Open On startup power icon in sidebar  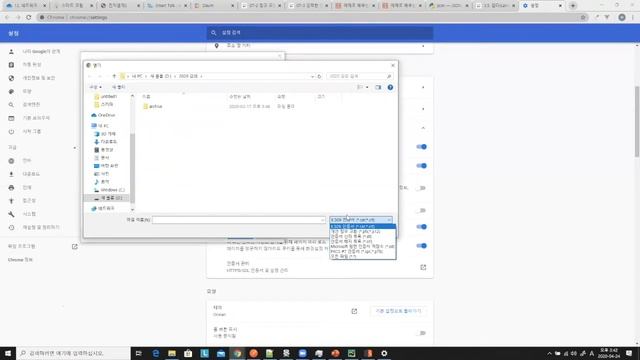click(11, 132)
